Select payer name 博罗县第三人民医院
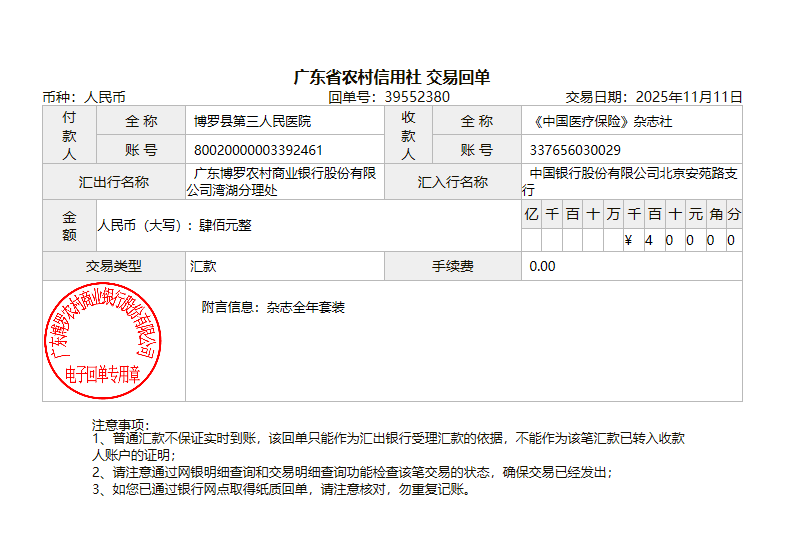 (252, 121)
